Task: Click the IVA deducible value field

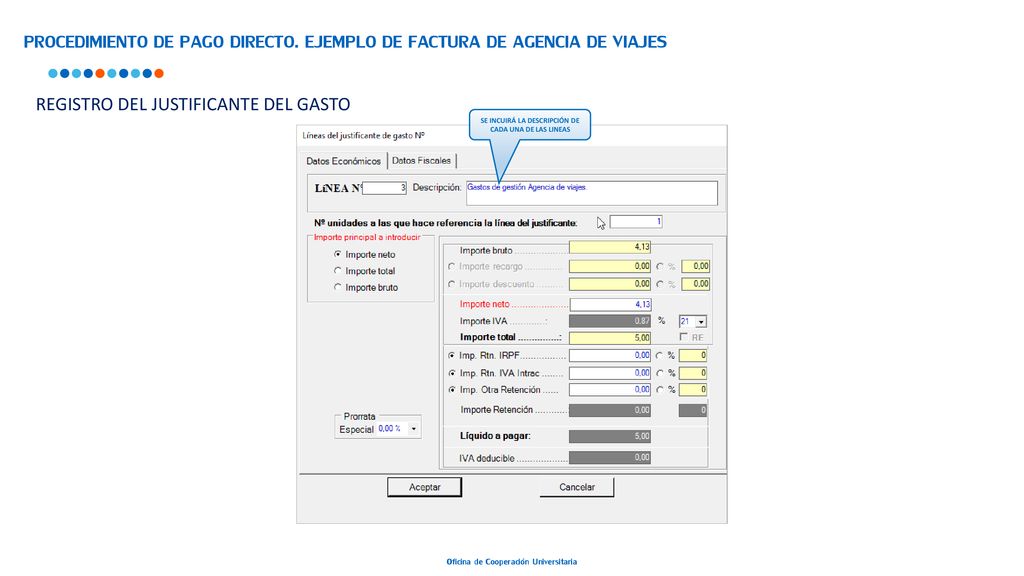Action: pyautogui.click(x=610, y=458)
